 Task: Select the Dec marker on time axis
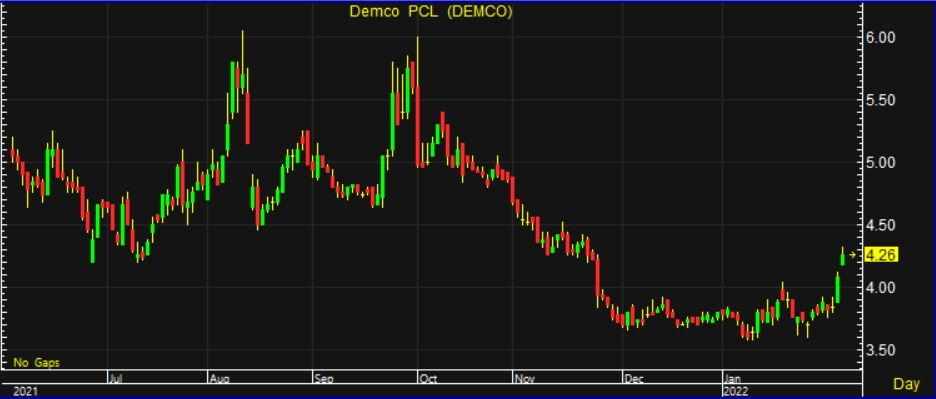pos(633,378)
